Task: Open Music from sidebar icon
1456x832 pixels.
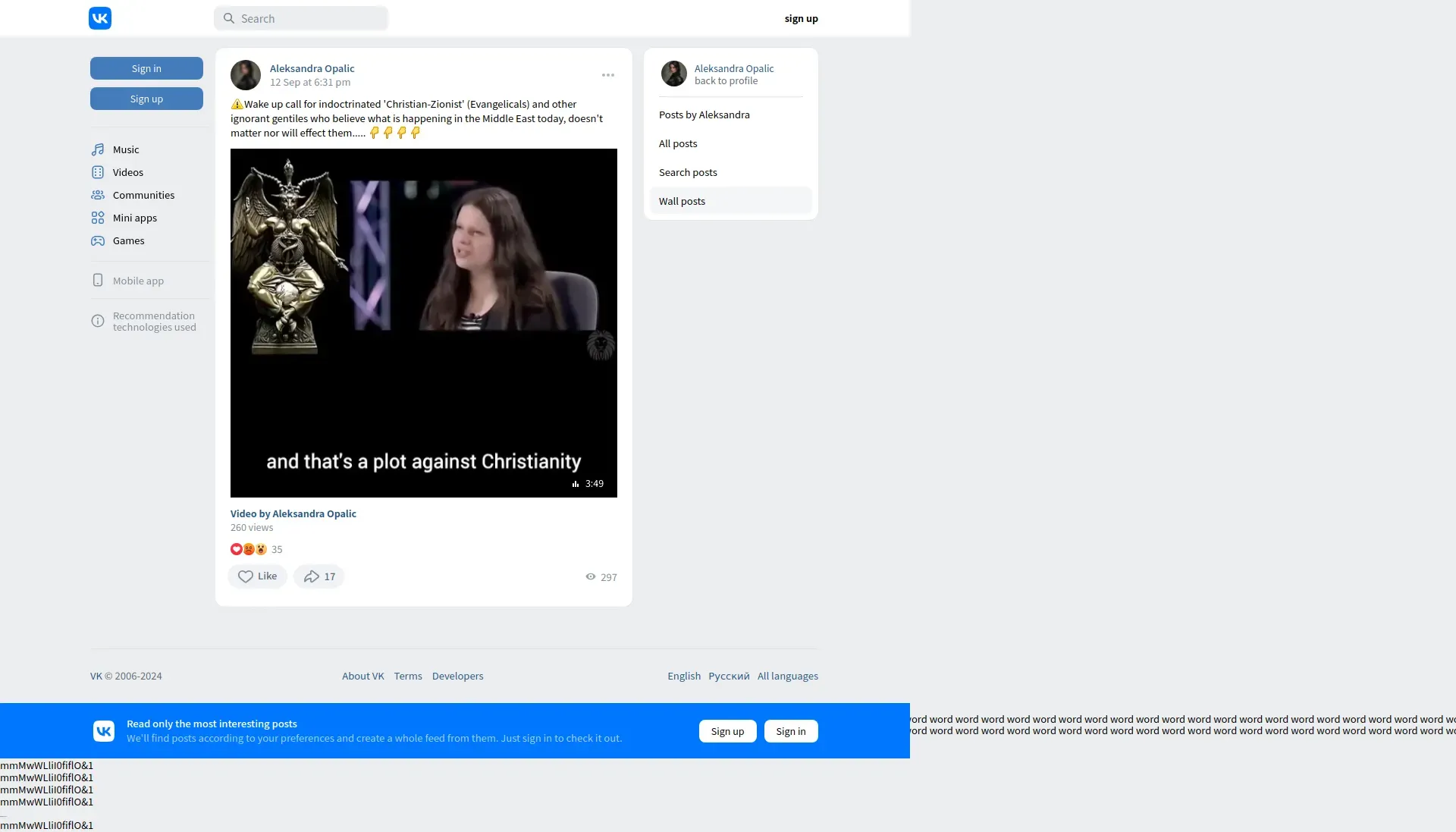Action: tap(98, 149)
